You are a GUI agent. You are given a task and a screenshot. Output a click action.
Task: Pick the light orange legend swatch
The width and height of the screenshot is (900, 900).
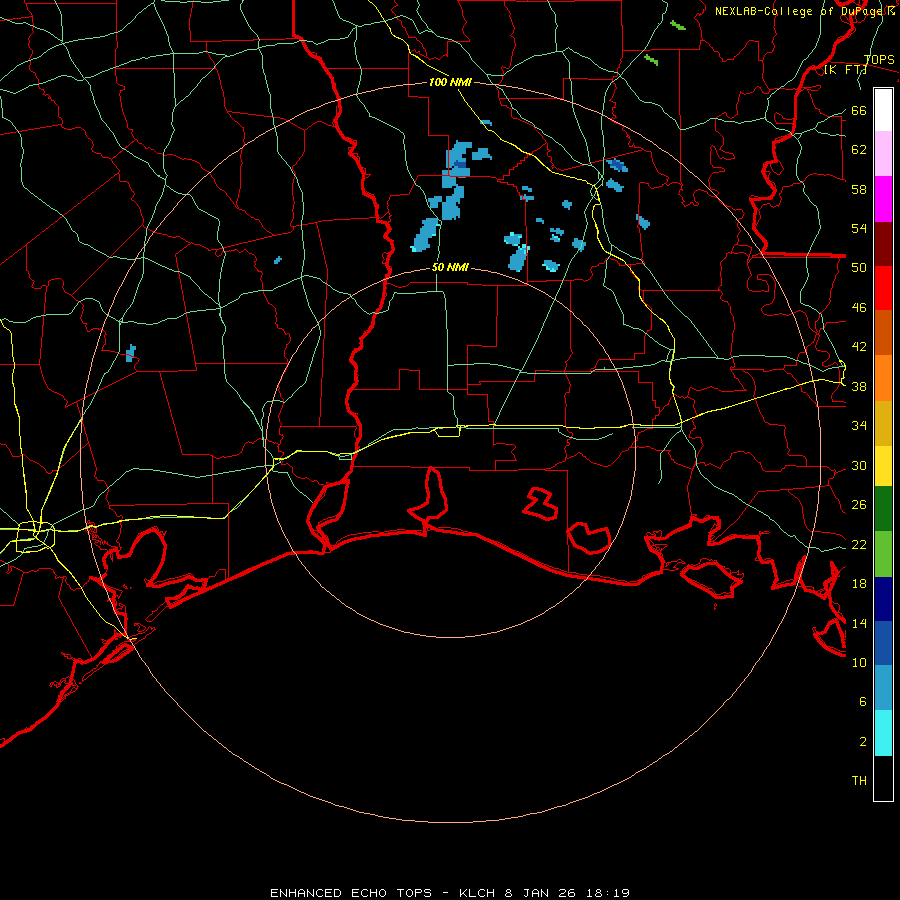[x=883, y=378]
